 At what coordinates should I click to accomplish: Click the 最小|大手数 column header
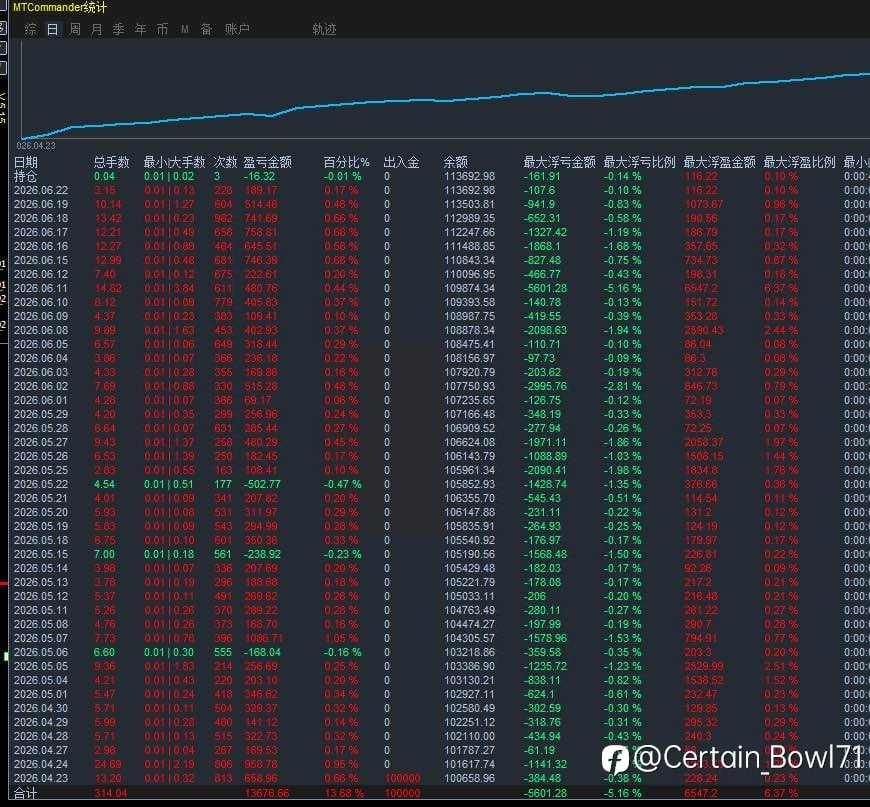(174, 162)
